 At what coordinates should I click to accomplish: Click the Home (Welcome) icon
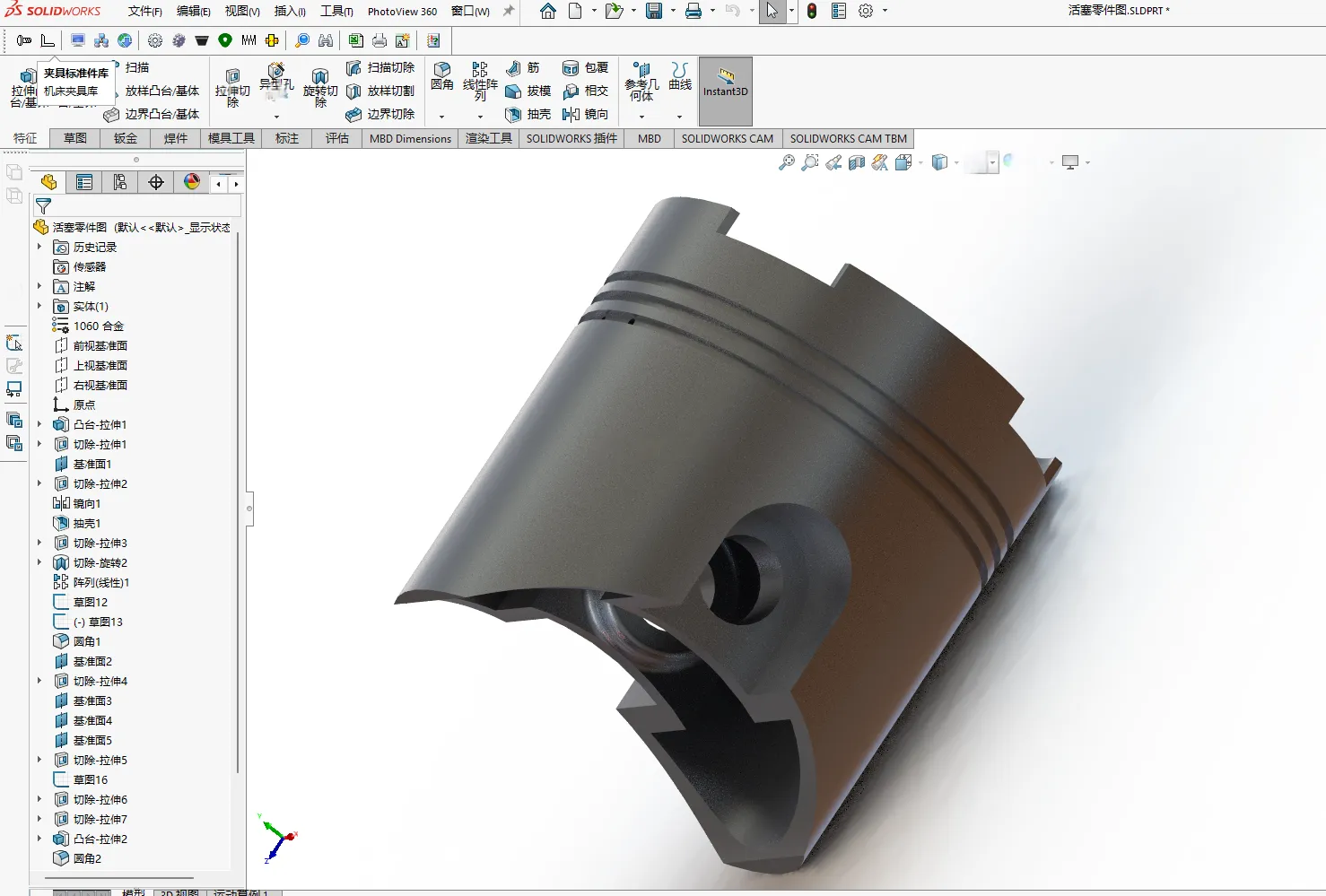[x=548, y=12]
